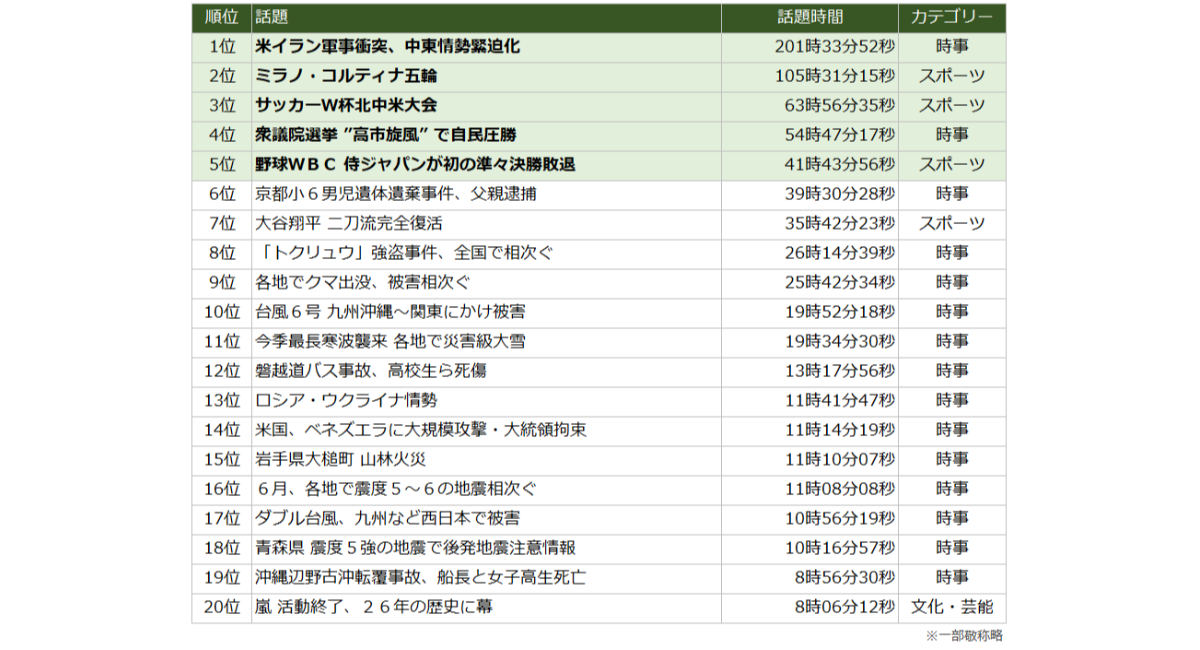The image size is (1200, 650).
Task: Select topic 米国、ベネズエラに大規模攻撃・大統領拘束
Action: [421, 430]
